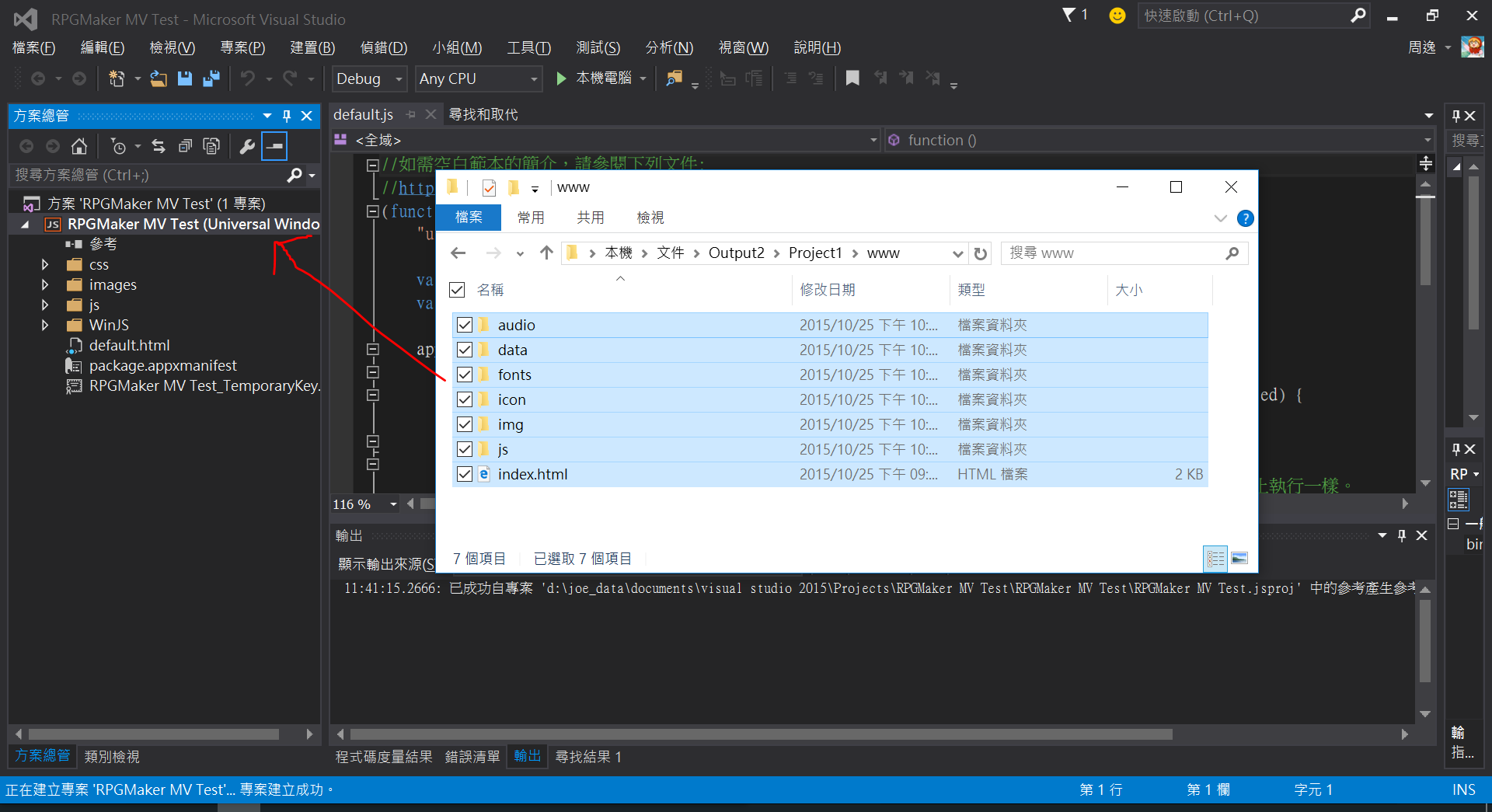Viewport: 1492px width, 812px height.
Task: Click the Save All toolbar icon
Action: (211, 78)
